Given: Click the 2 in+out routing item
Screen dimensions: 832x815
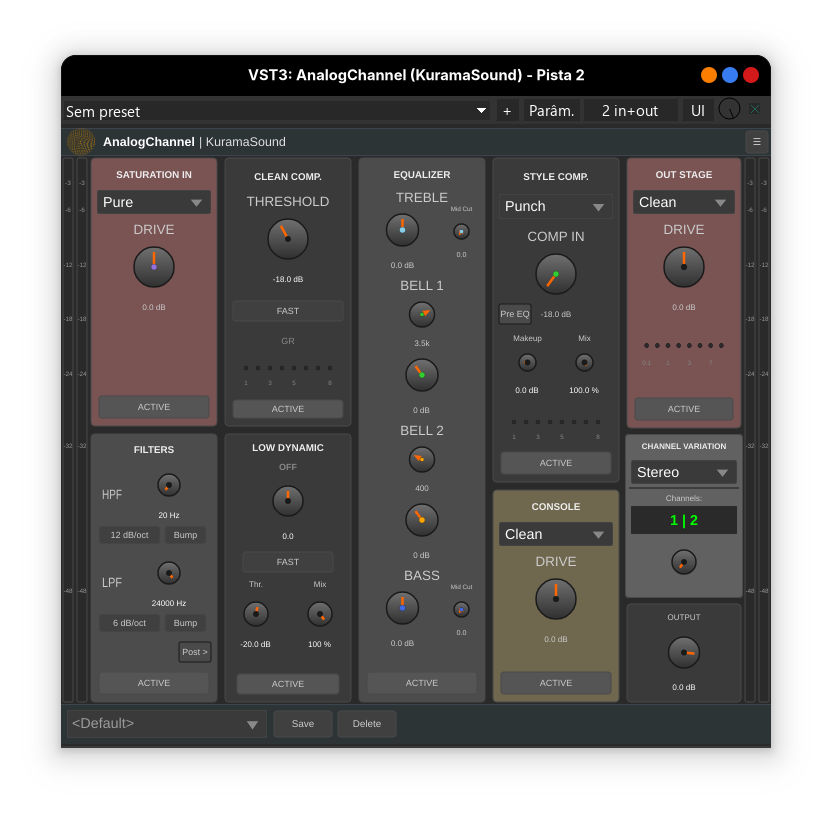Looking at the screenshot, I should tap(630, 110).
